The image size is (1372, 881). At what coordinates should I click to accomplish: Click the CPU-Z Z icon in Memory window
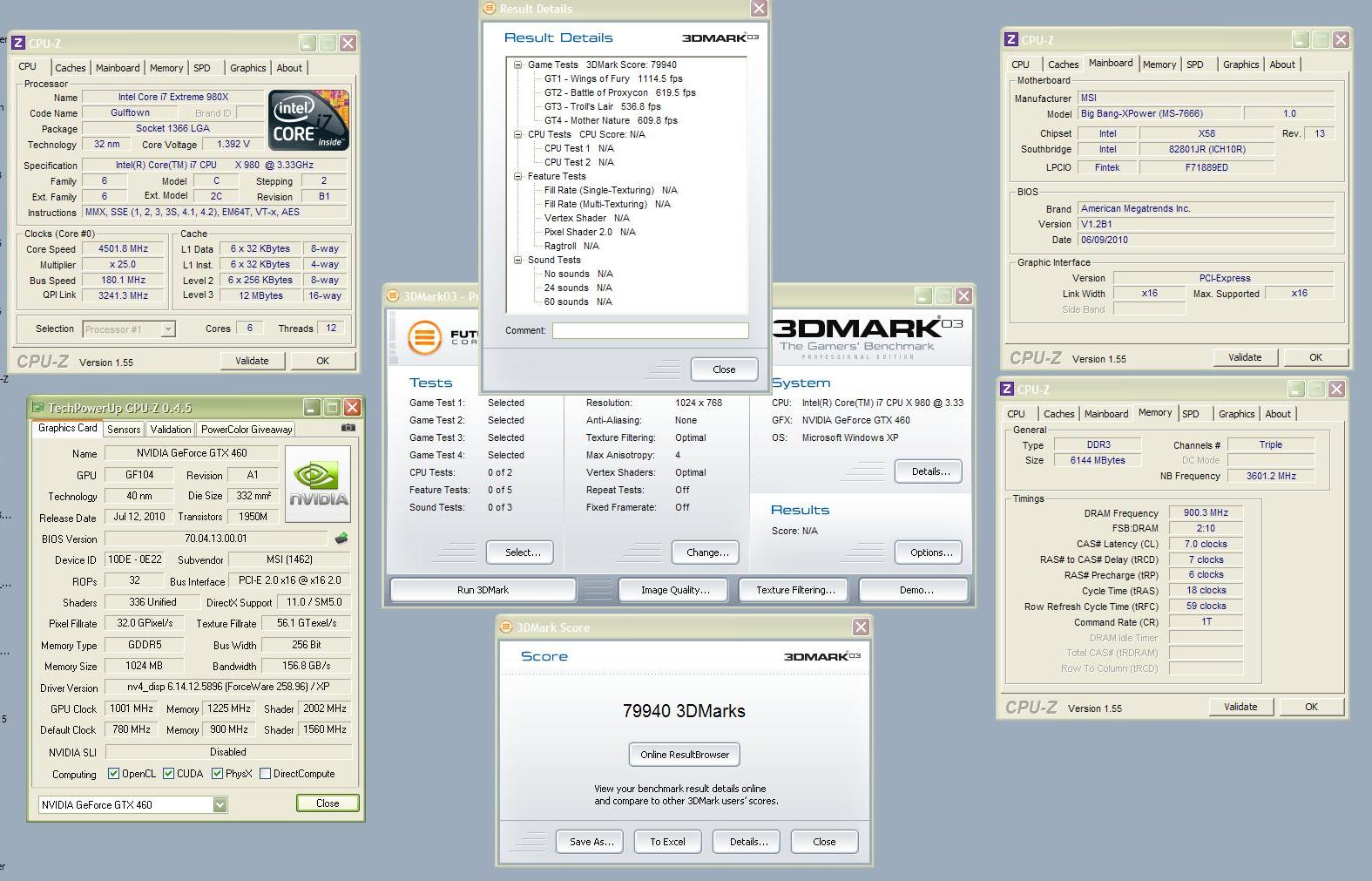(x=1007, y=390)
